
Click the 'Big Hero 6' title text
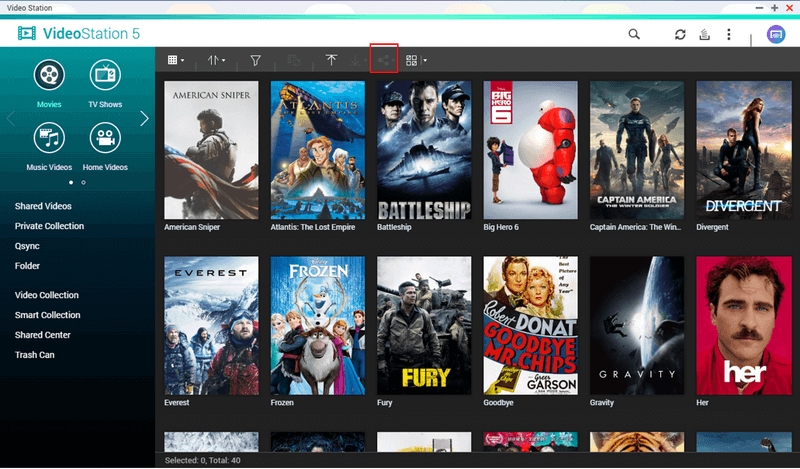(501, 227)
